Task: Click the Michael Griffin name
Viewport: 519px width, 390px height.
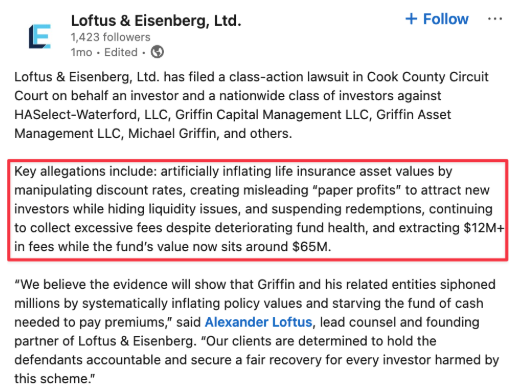Action: (x=173, y=134)
